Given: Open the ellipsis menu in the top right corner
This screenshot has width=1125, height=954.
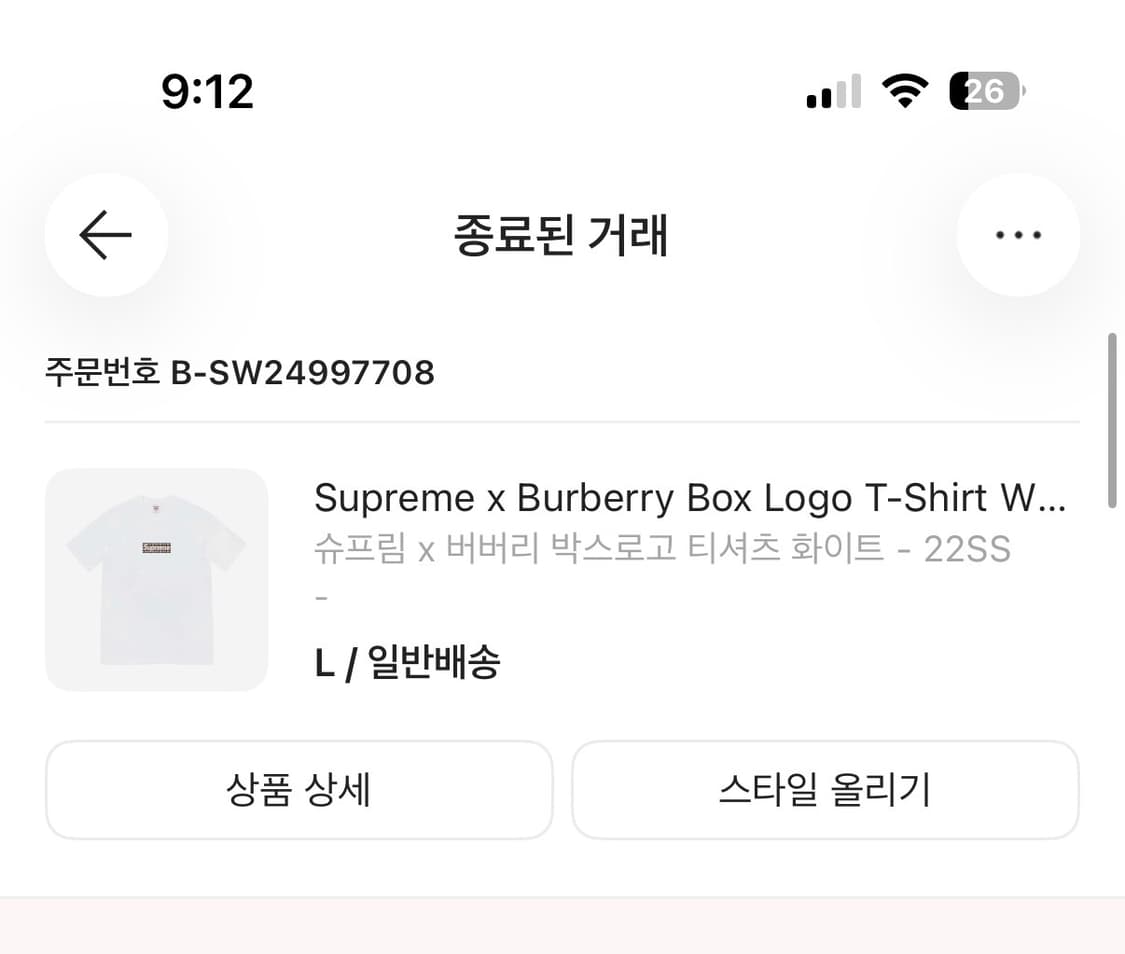Looking at the screenshot, I should 1018,235.
